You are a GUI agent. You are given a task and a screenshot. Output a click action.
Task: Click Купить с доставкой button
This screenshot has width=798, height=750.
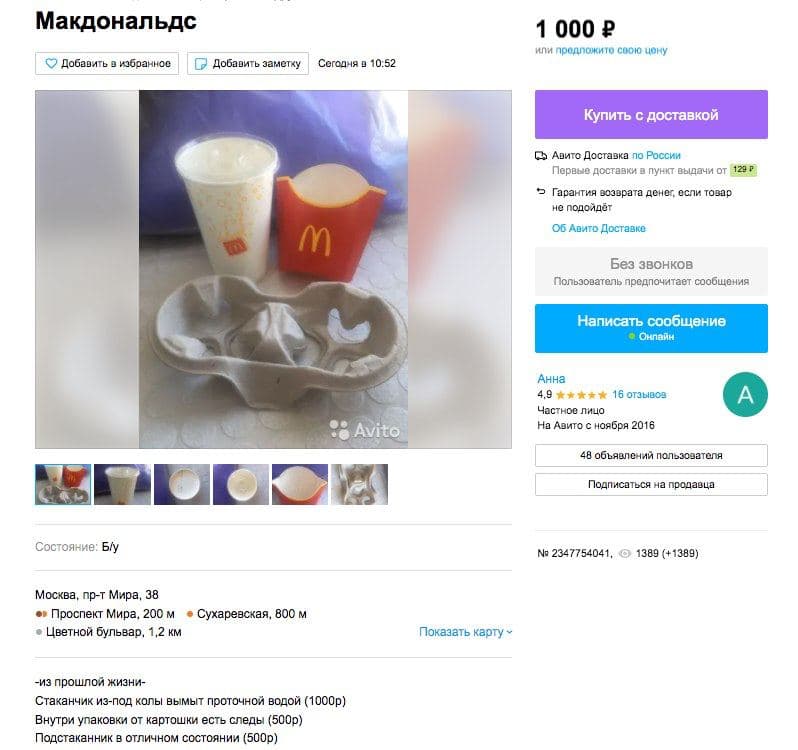[651, 114]
